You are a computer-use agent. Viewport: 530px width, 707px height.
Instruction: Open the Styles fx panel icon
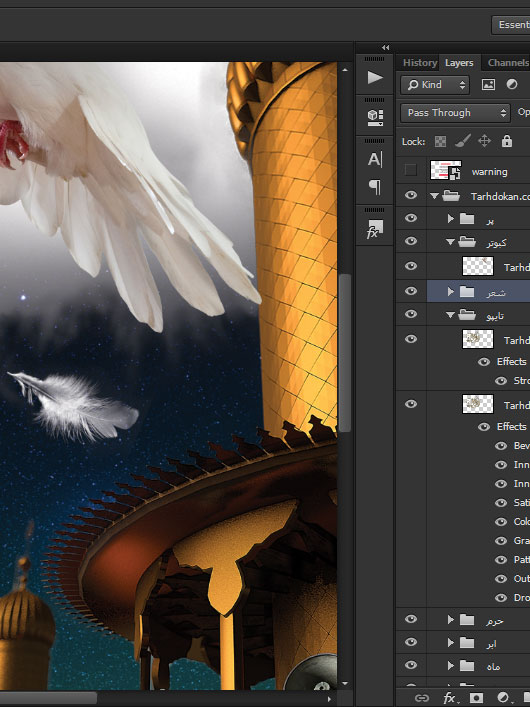coord(374,229)
